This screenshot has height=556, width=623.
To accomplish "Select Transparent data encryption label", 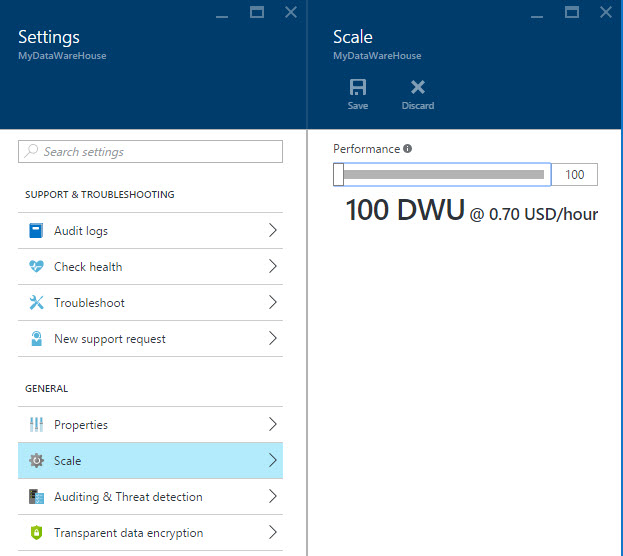I will click(128, 533).
